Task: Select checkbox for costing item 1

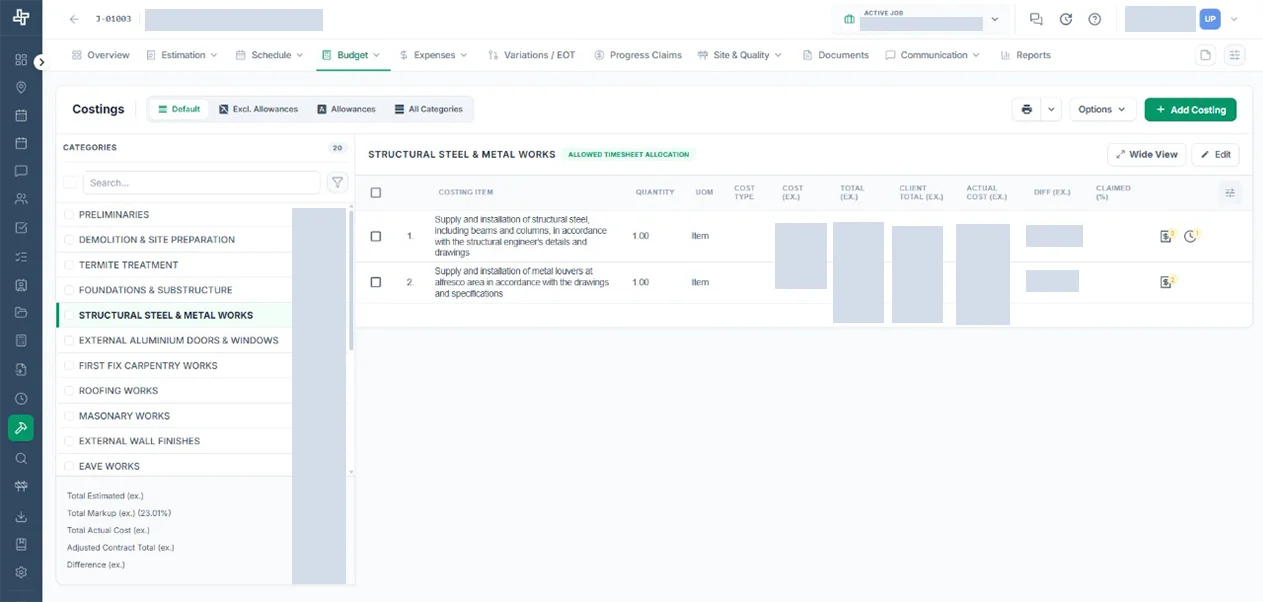Action: (x=376, y=236)
